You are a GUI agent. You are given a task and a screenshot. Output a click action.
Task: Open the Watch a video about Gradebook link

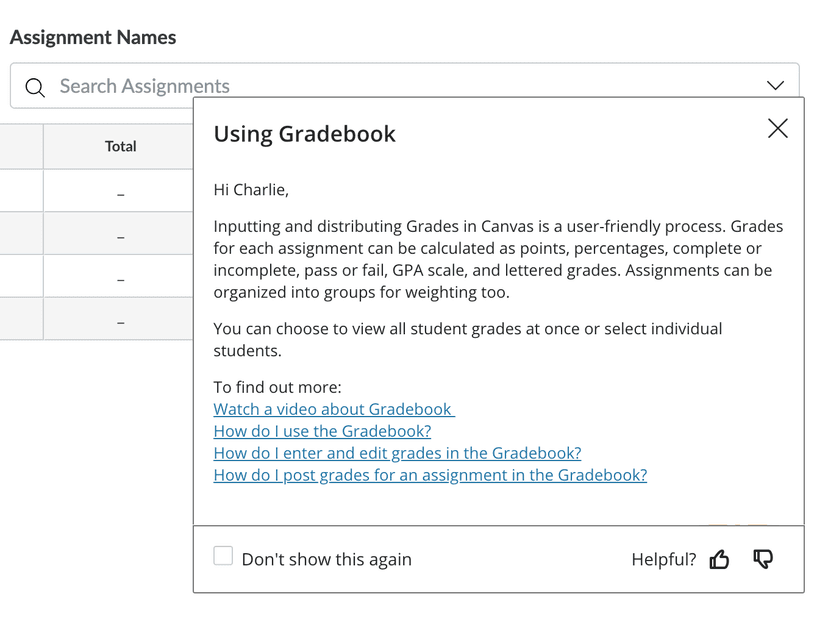tap(334, 409)
